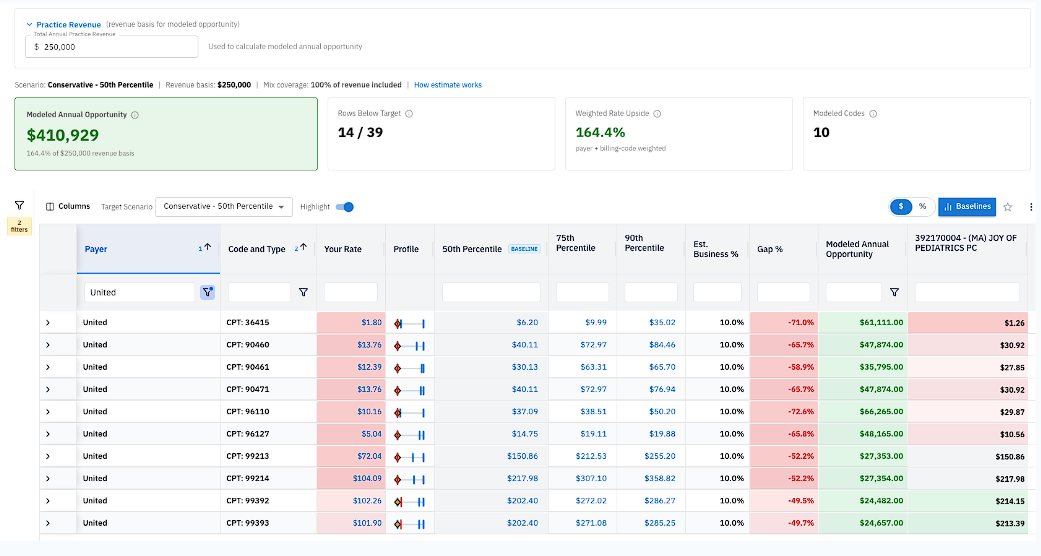Click the Weighted Rate Upside 164.4% card
The image size is (1041, 556).
click(x=679, y=134)
